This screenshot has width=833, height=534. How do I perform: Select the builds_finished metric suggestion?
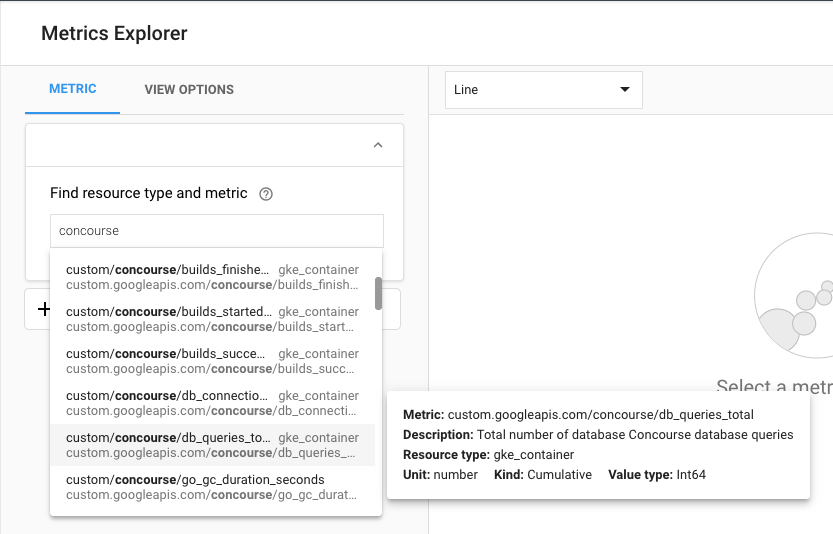(212, 277)
